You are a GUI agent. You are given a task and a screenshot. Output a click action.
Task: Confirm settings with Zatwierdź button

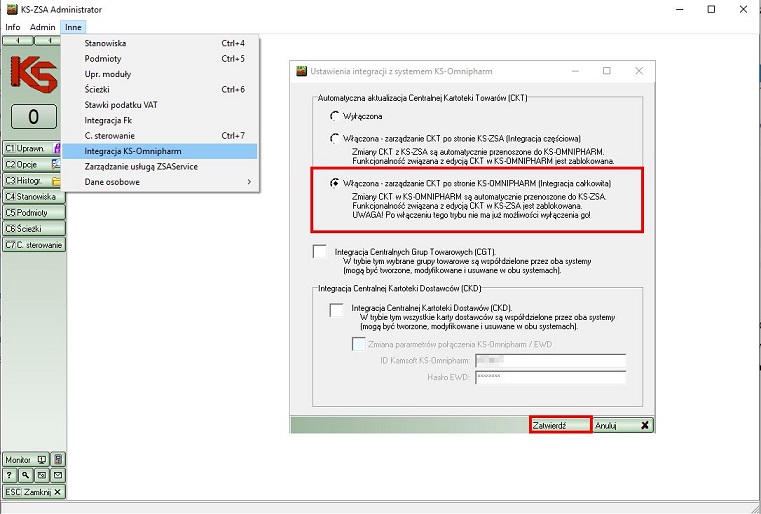click(x=561, y=425)
